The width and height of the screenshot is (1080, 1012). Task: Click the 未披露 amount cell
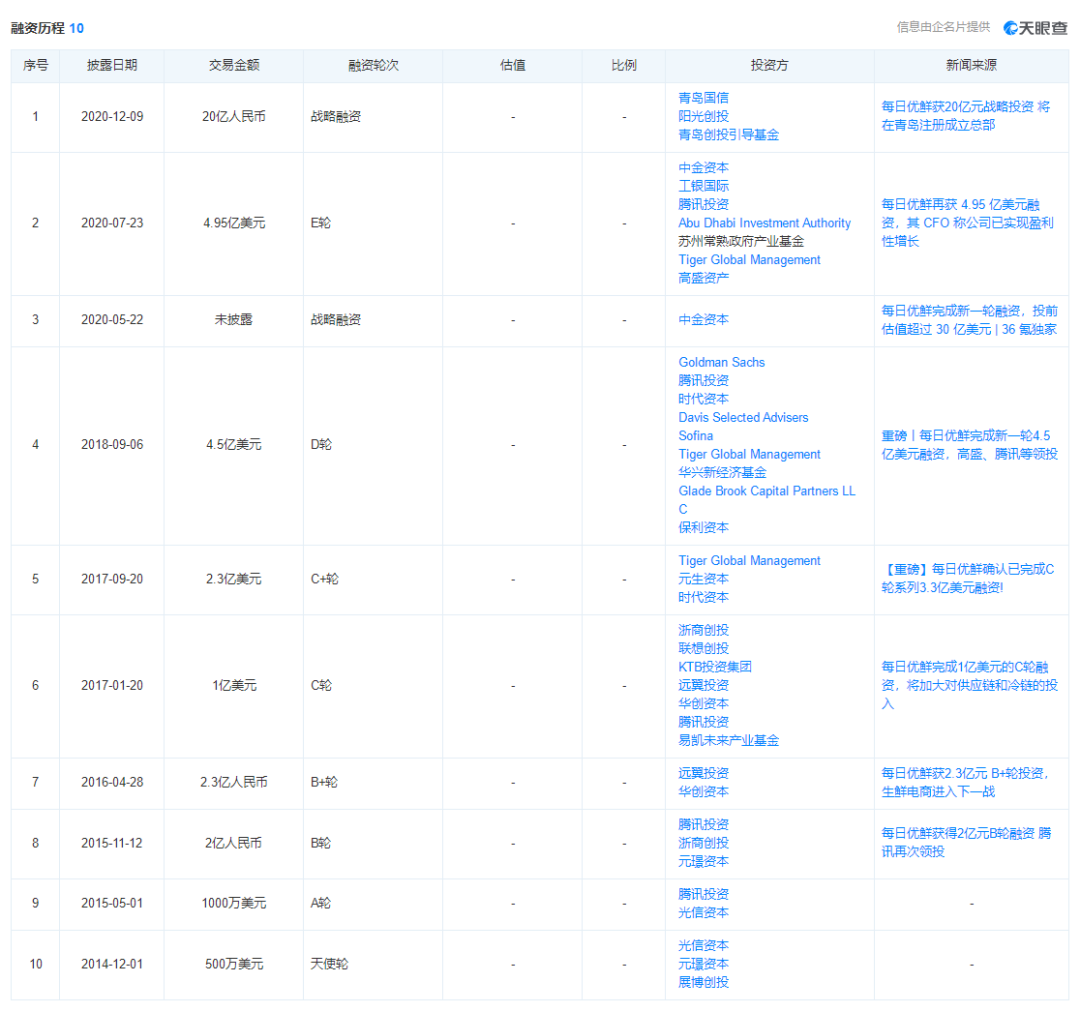click(x=234, y=320)
